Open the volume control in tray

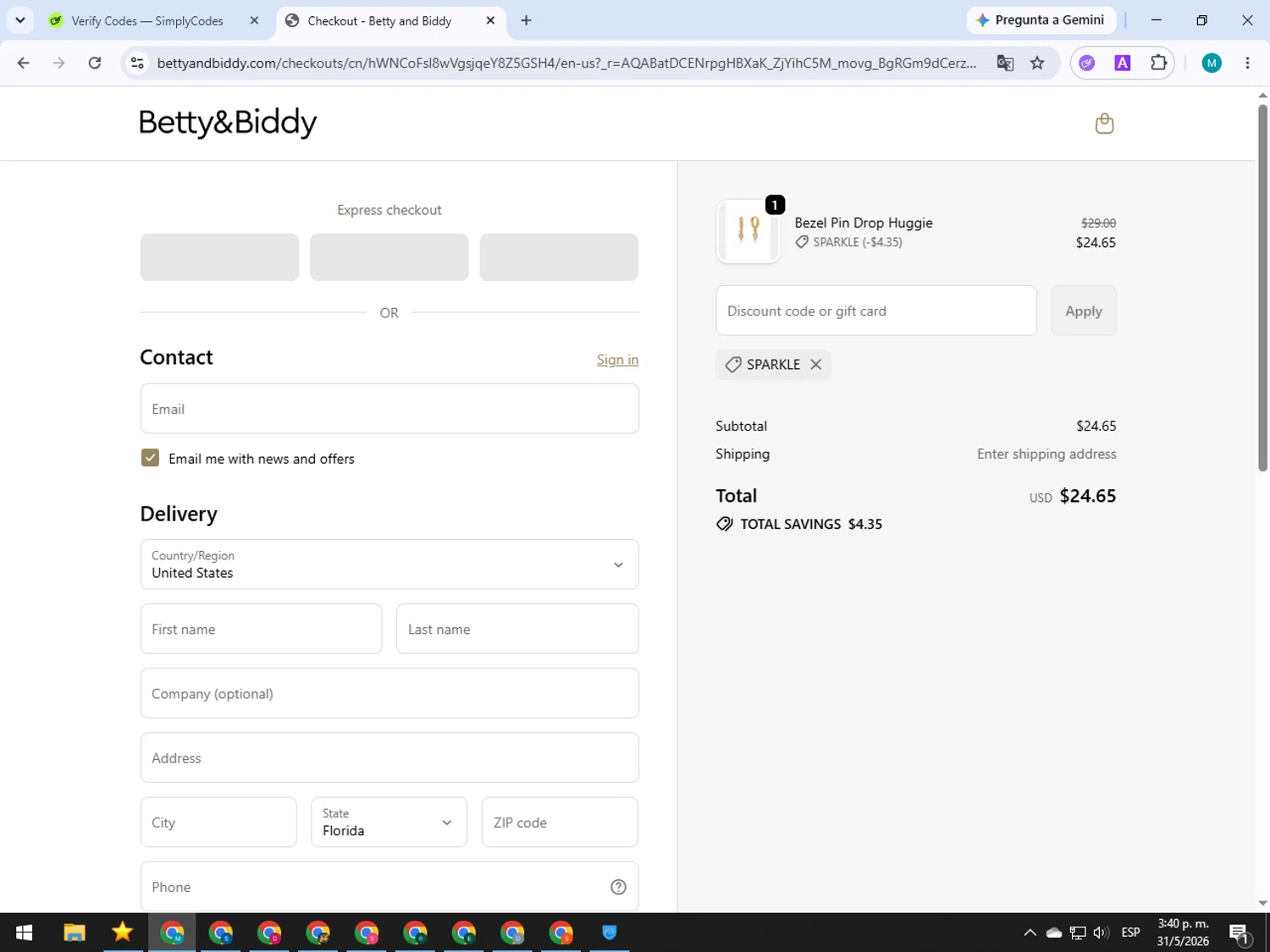click(1101, 933)
